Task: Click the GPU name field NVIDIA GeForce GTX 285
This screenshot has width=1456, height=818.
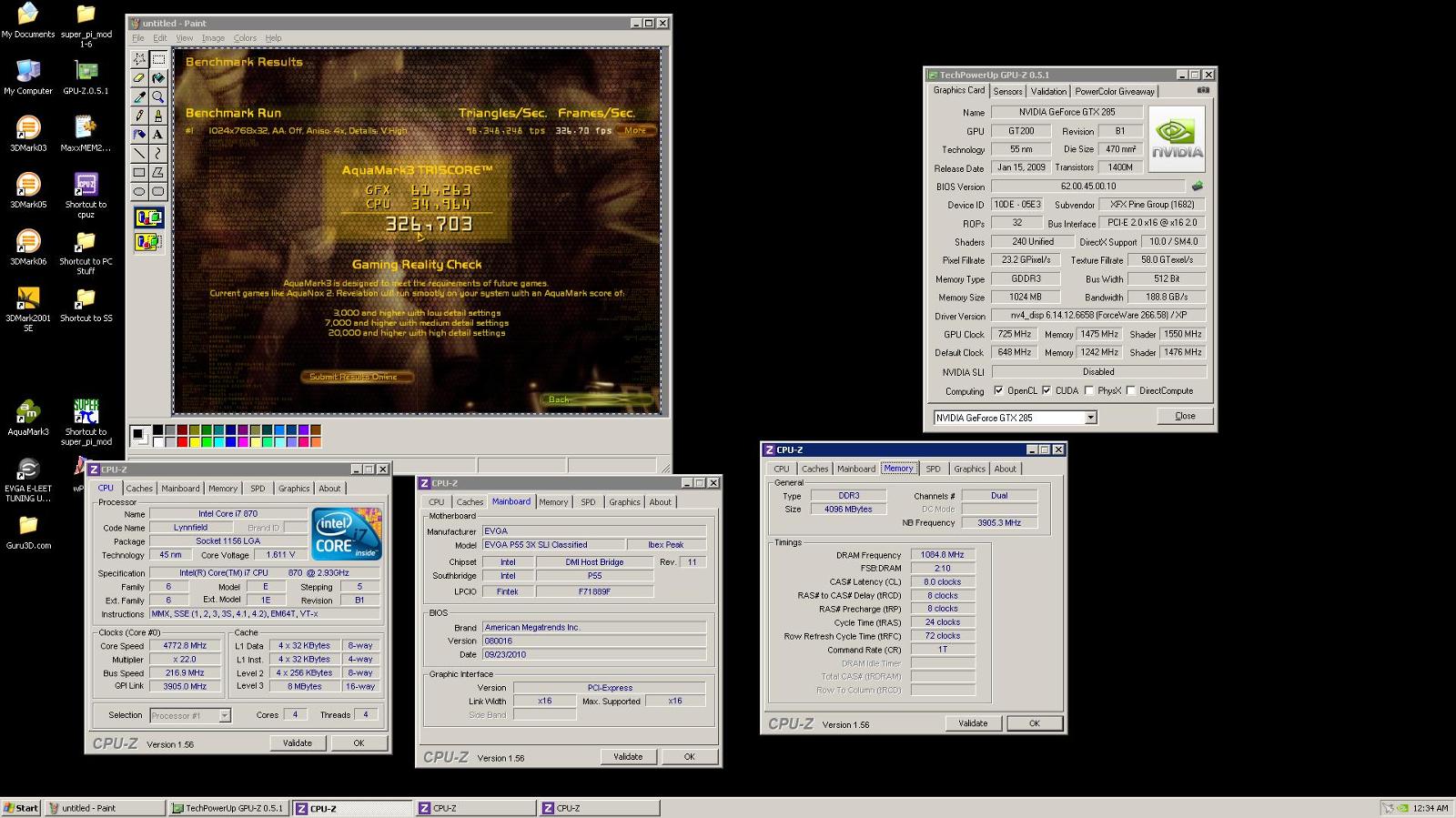Action: click(x=1067, y=112)
